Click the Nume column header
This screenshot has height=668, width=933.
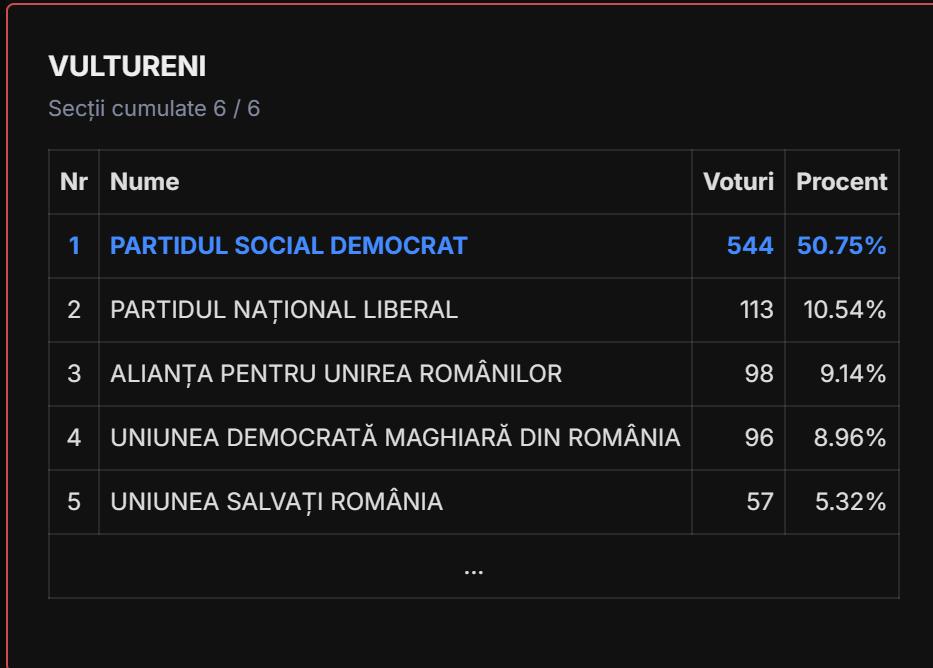click(x=145, y=182)
